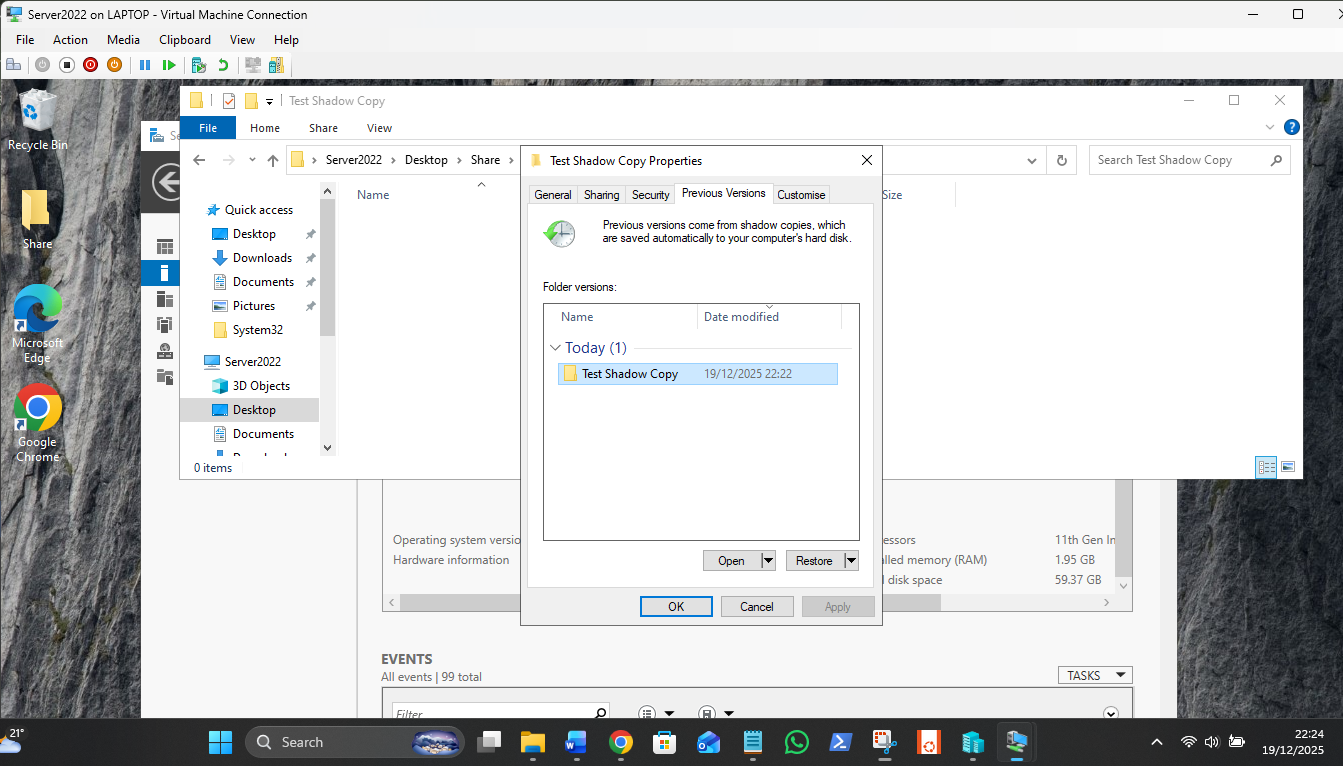Viewport: 1343px width, 766px height.
Task: Open the Clipboard menu
Action: [185, 40]
